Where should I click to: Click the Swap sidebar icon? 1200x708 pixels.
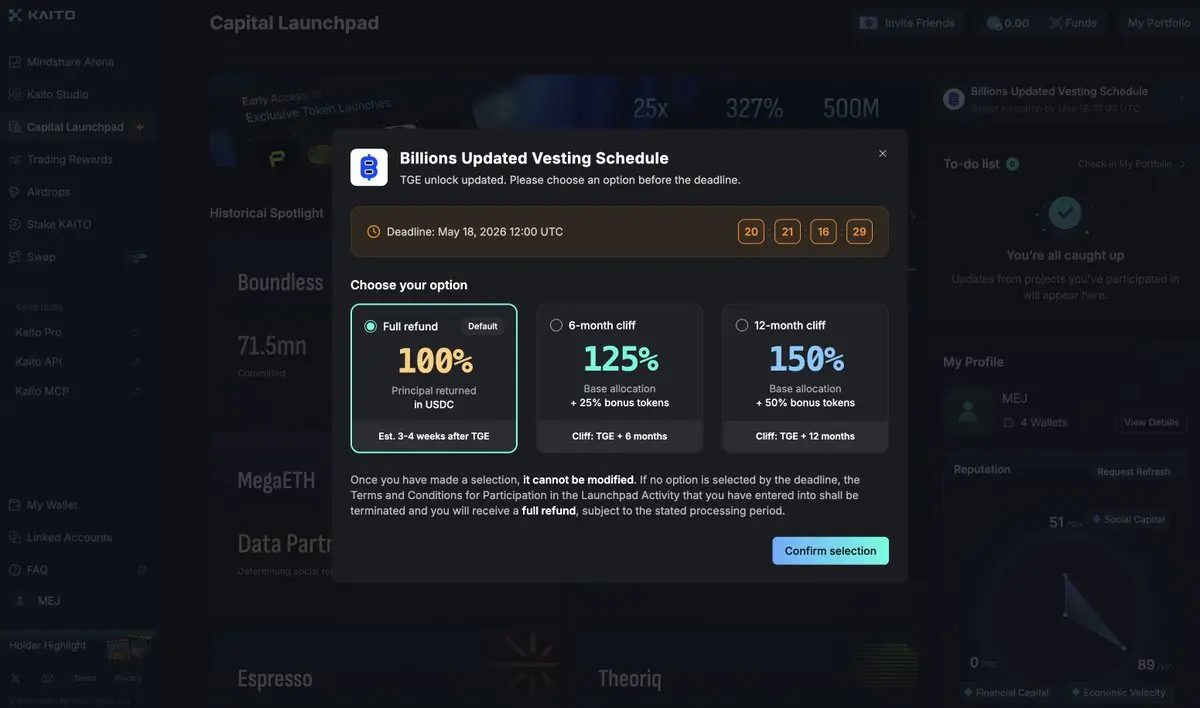[15, 257]
